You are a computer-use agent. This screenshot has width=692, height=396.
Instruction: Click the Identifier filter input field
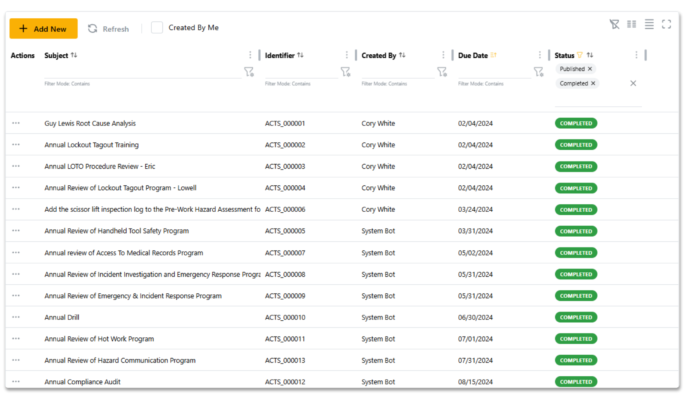tap(301, 72)
